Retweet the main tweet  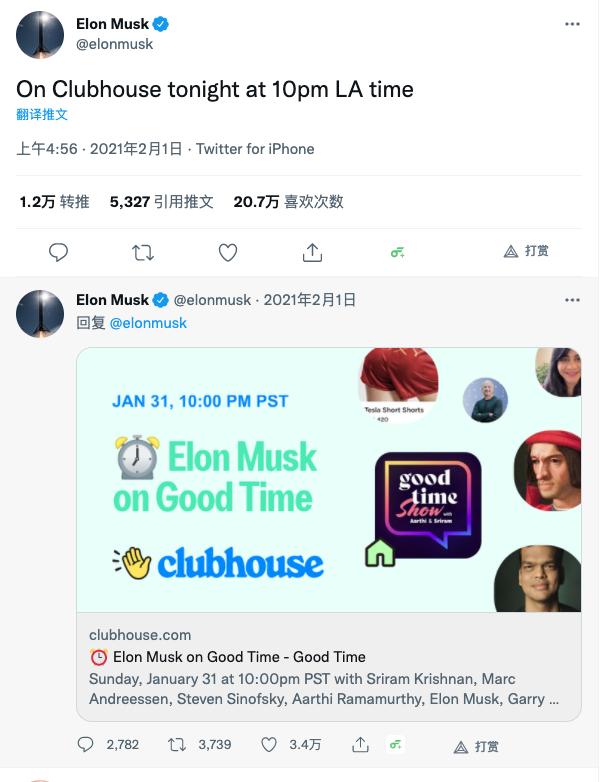143,252
